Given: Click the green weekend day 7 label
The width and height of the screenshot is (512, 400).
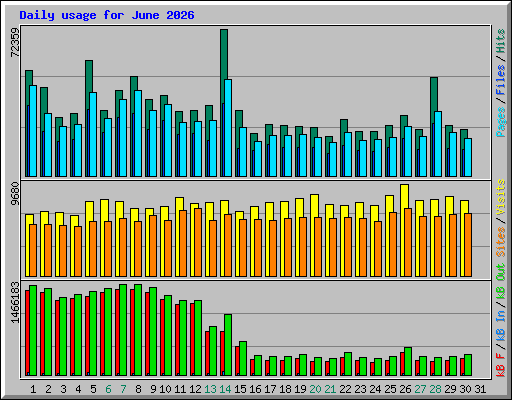Looking at the screenshot, I should pos(123,389).
